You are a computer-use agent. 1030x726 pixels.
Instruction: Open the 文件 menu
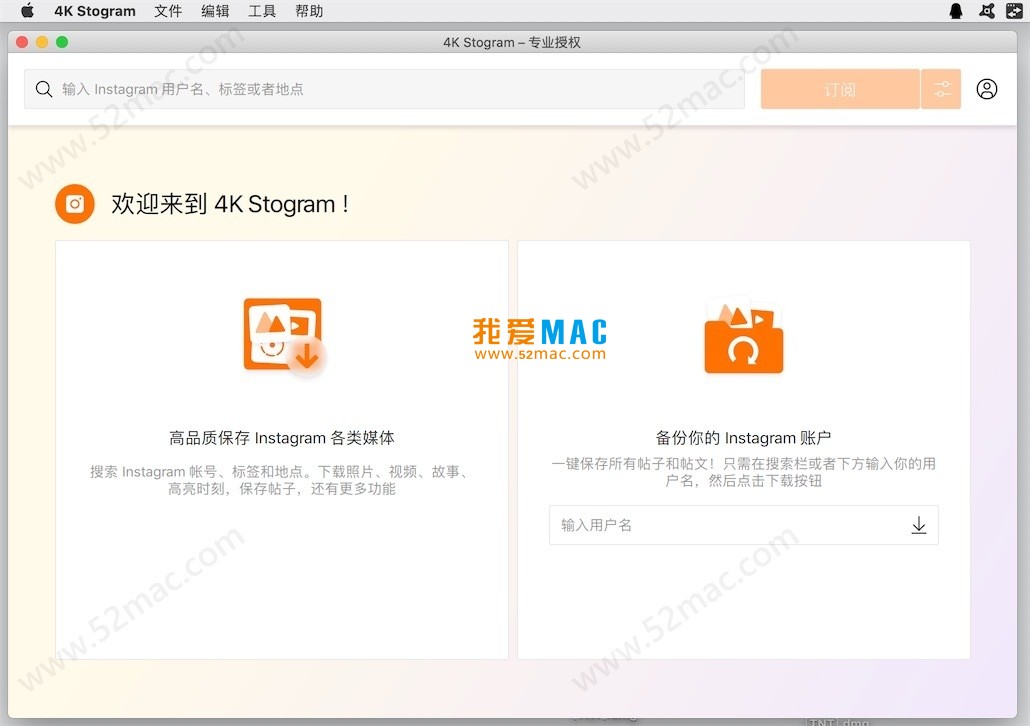coord(168,11)
